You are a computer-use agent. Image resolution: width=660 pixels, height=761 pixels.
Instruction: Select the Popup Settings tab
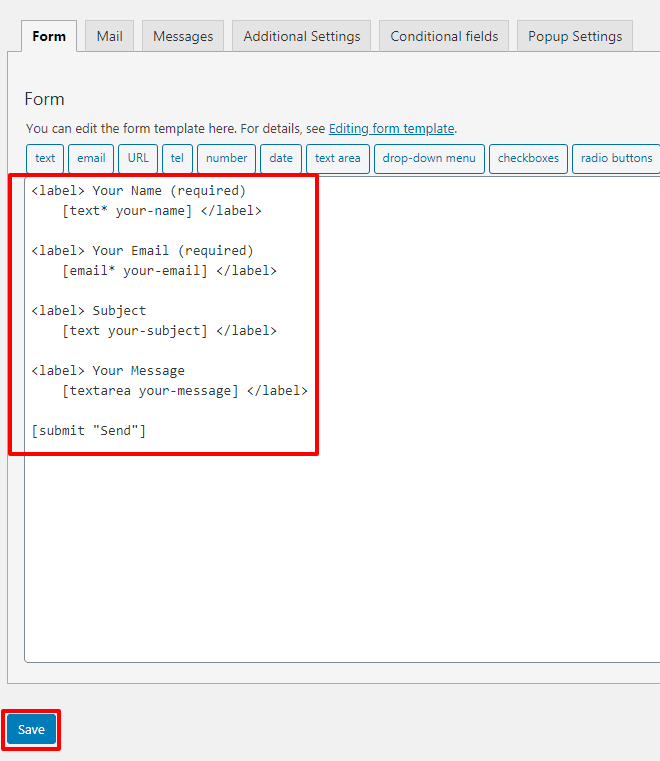[x=575, y=36]
